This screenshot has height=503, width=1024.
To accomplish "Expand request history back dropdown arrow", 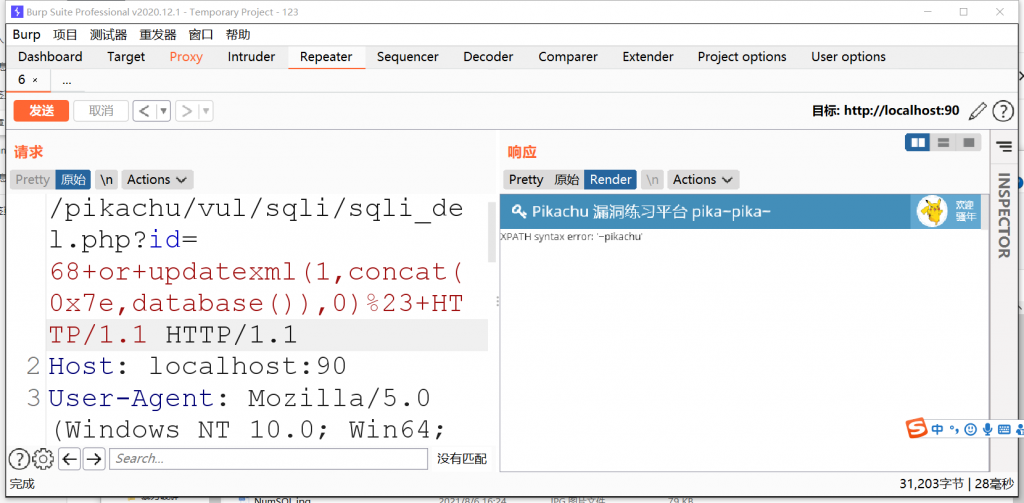I will (x=163, y=111).
